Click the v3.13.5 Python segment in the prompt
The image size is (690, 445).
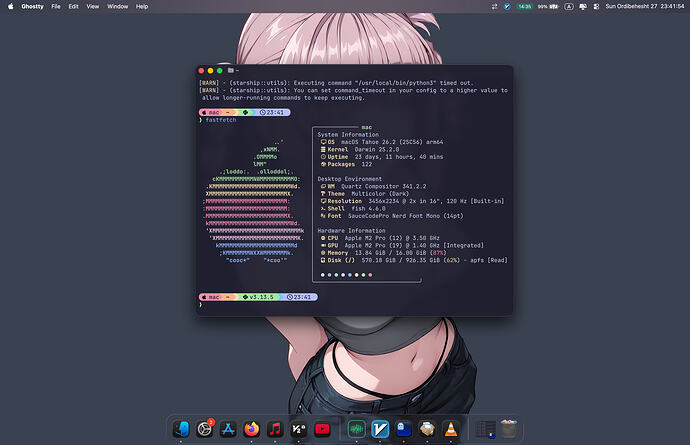pos(260,297)
